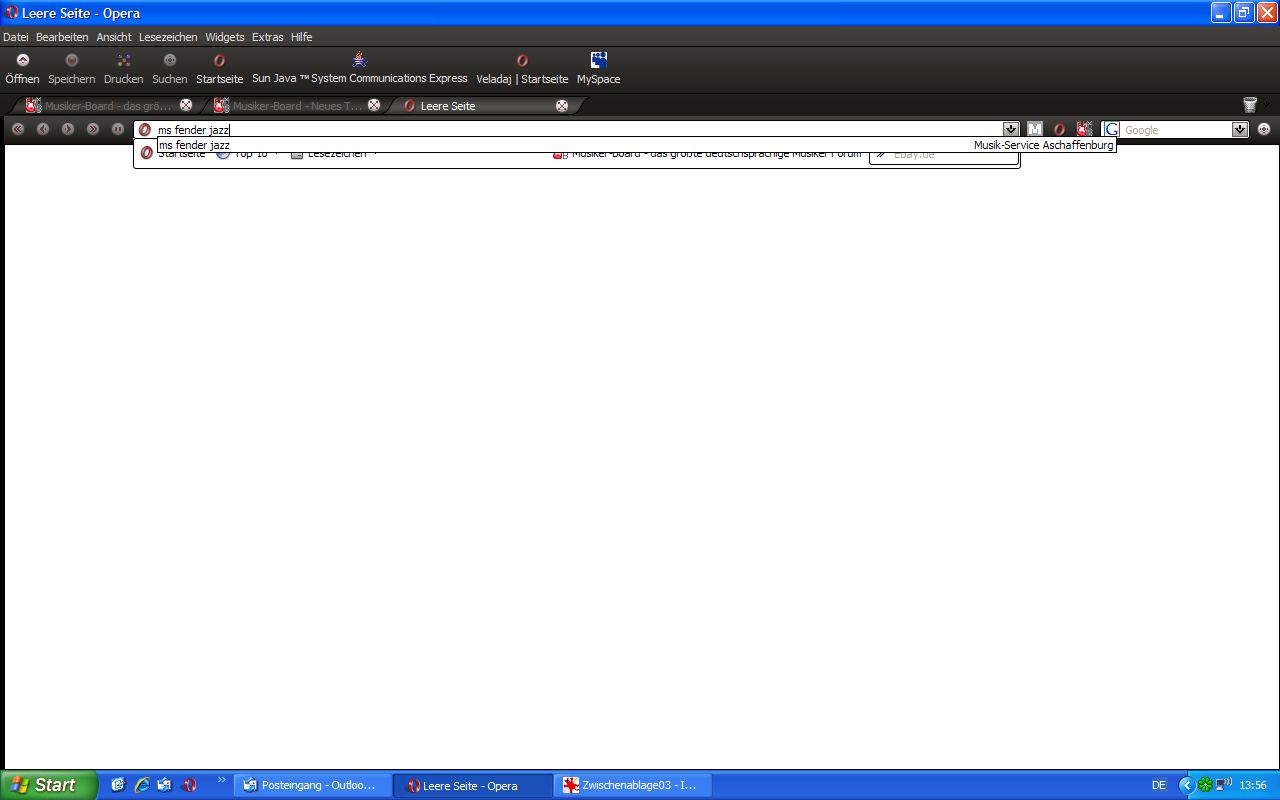Click the Opera icon inside the address field
The image size is (1280, 800).
pyautogui.click(x=145, y=130)
